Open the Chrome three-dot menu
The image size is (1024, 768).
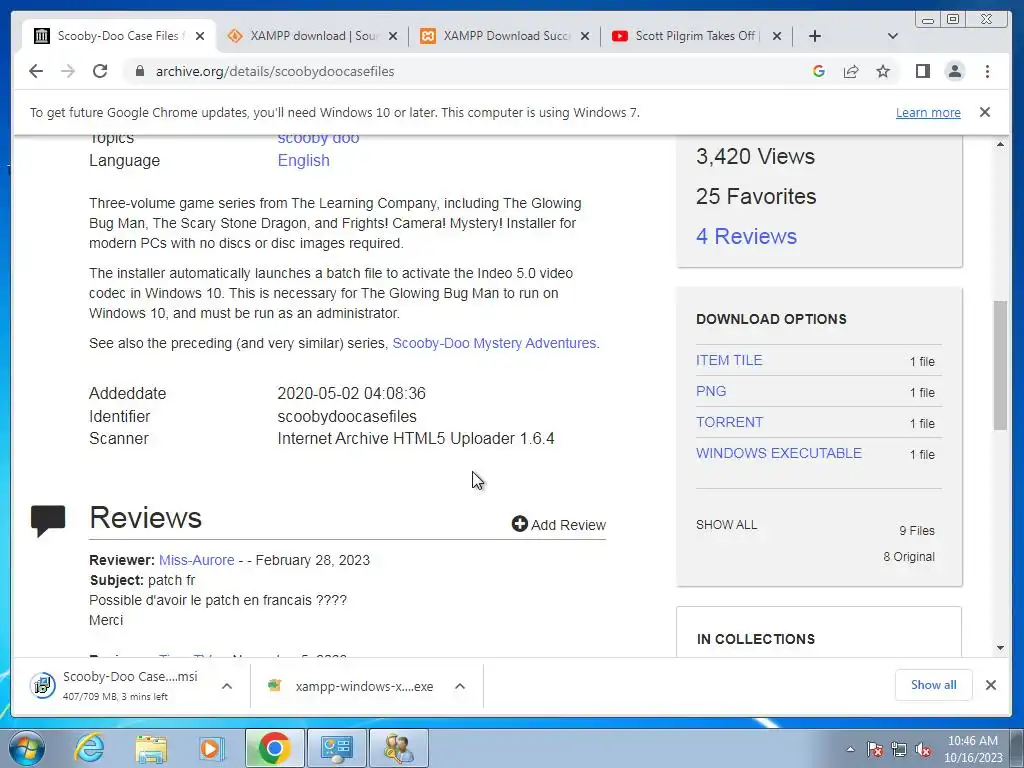click(x=987, y=71)
